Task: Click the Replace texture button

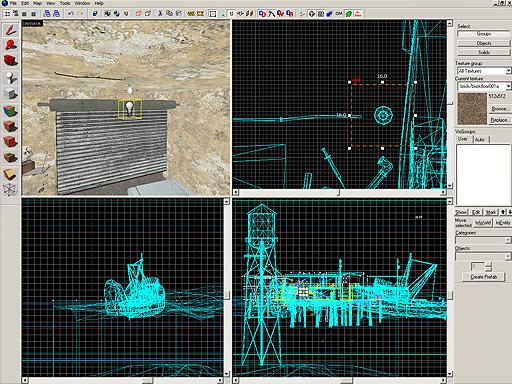Action: pos(499,120)
